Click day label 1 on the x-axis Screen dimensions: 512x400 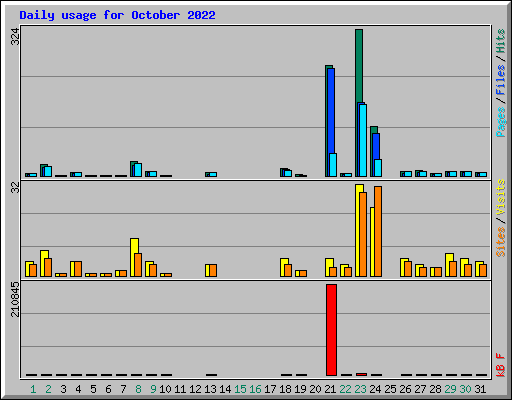click(33, 389)
